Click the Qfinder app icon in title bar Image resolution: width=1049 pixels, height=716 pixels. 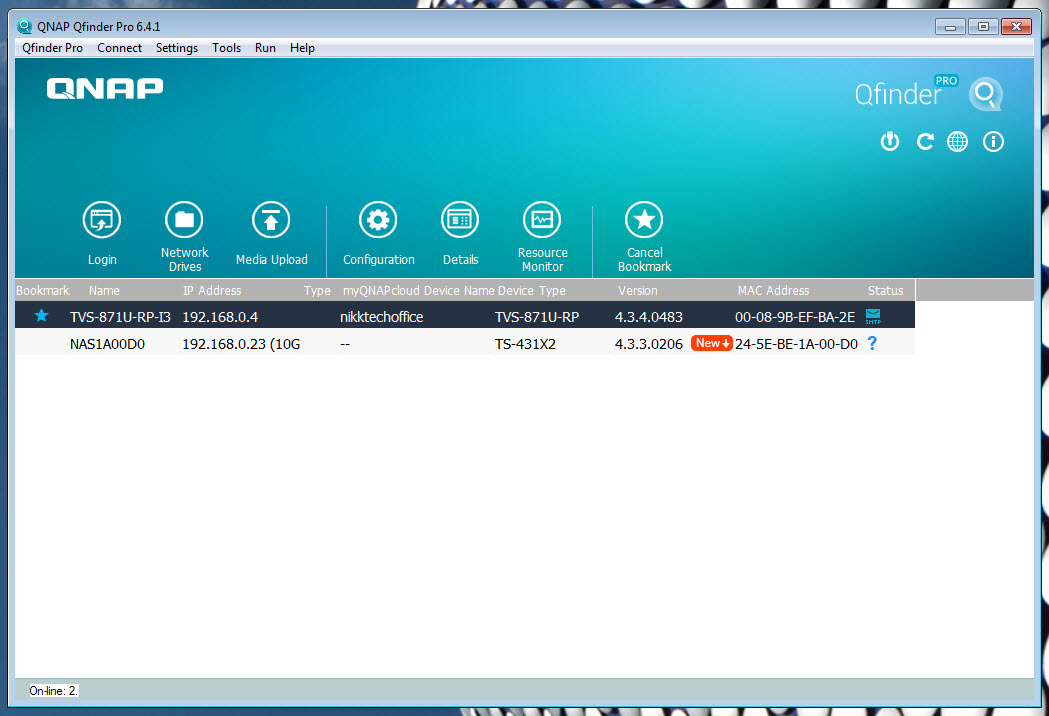(25, 27)
